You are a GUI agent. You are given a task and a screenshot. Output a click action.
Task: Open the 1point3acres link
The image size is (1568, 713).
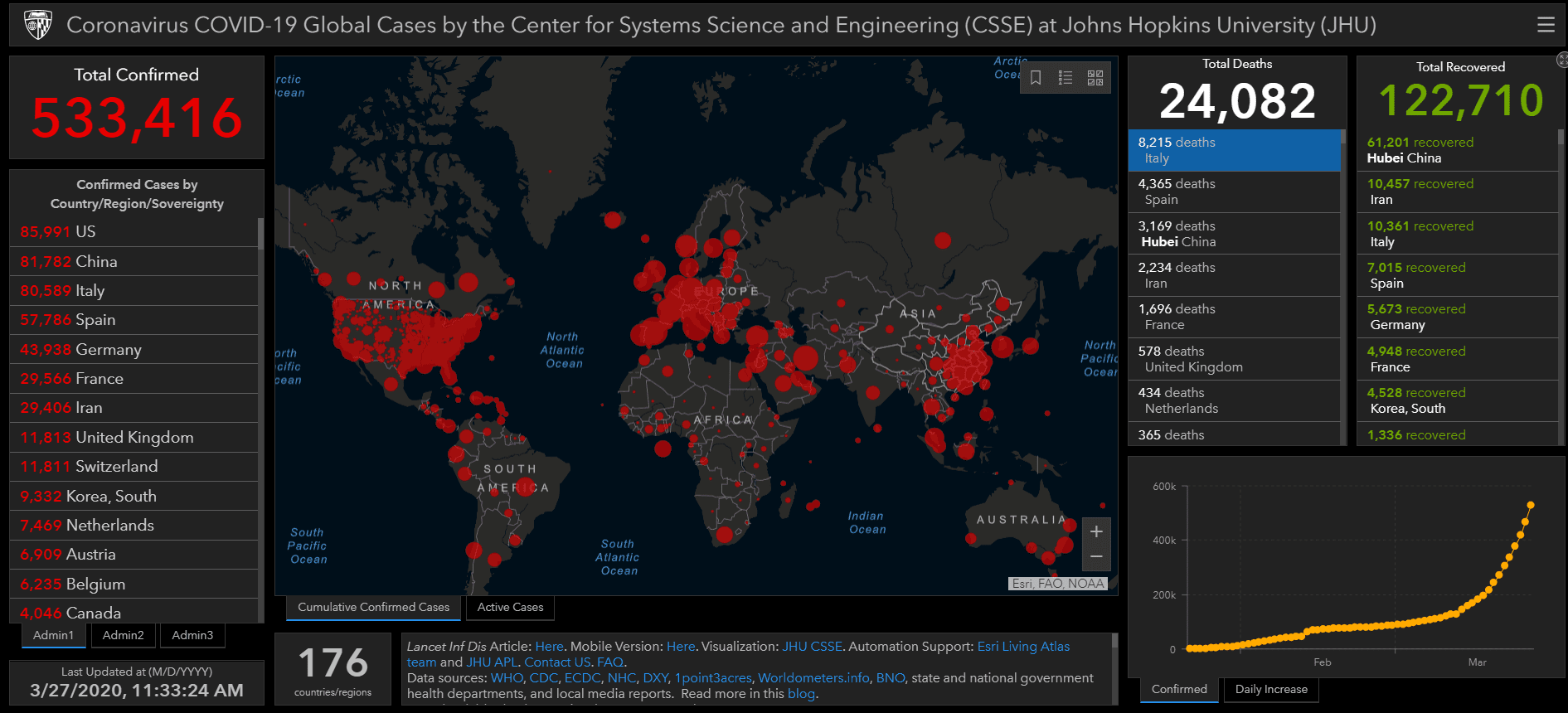pos(713,678)
